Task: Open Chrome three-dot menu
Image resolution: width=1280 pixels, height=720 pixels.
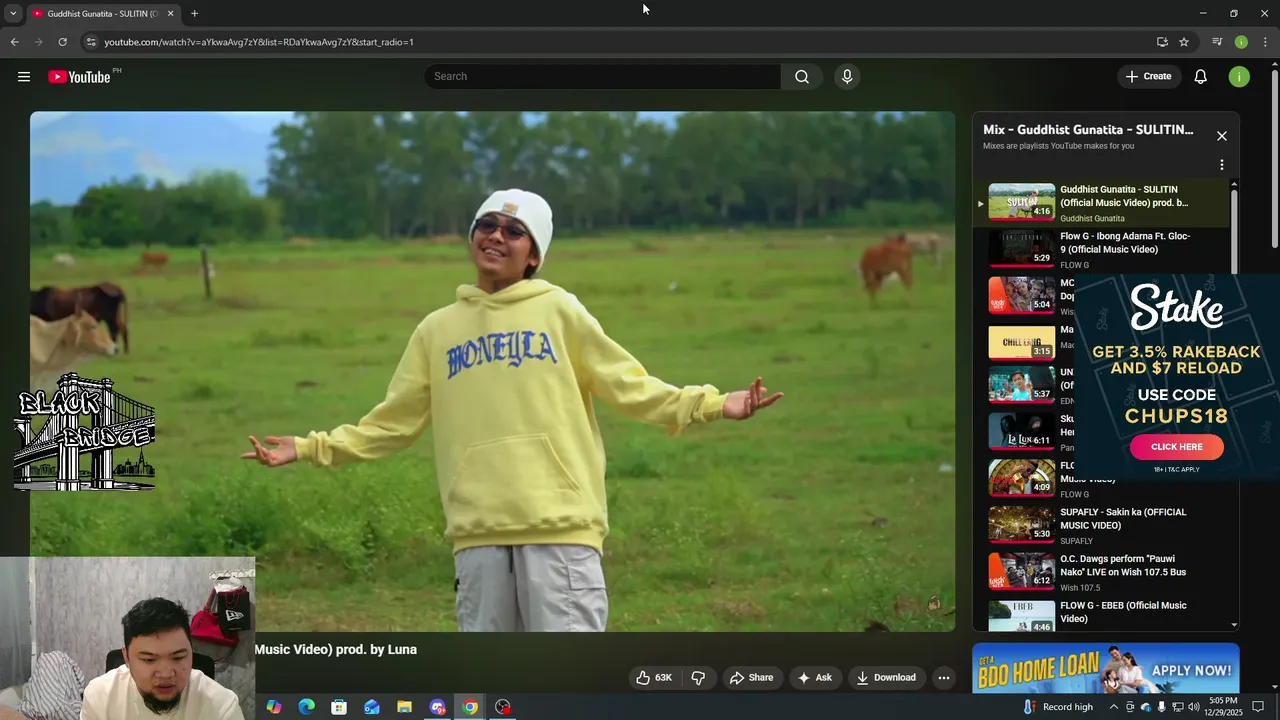Action: [1265, 42]
